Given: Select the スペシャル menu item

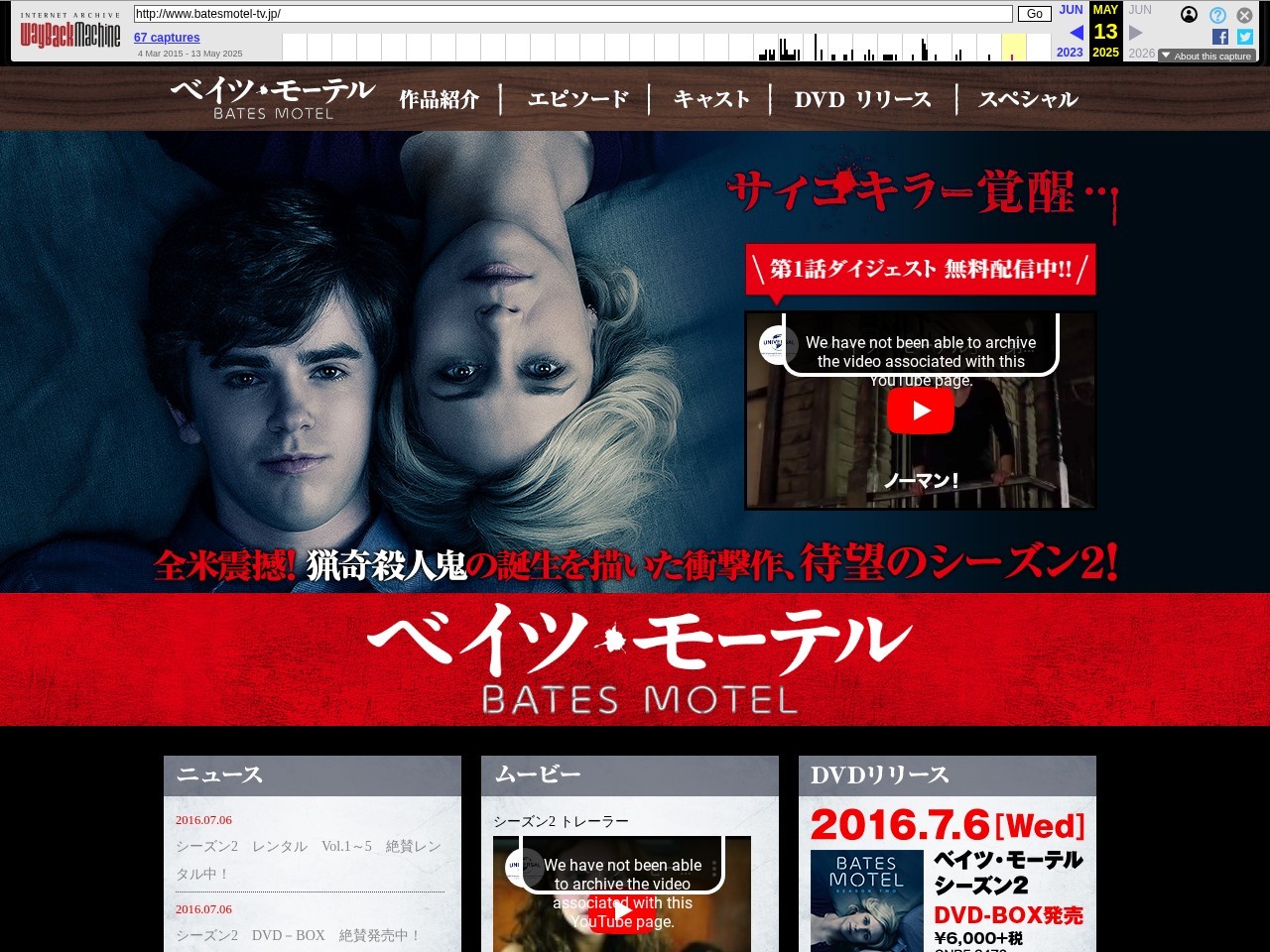Looking at the screenshot, I should tap(1028, 99).
